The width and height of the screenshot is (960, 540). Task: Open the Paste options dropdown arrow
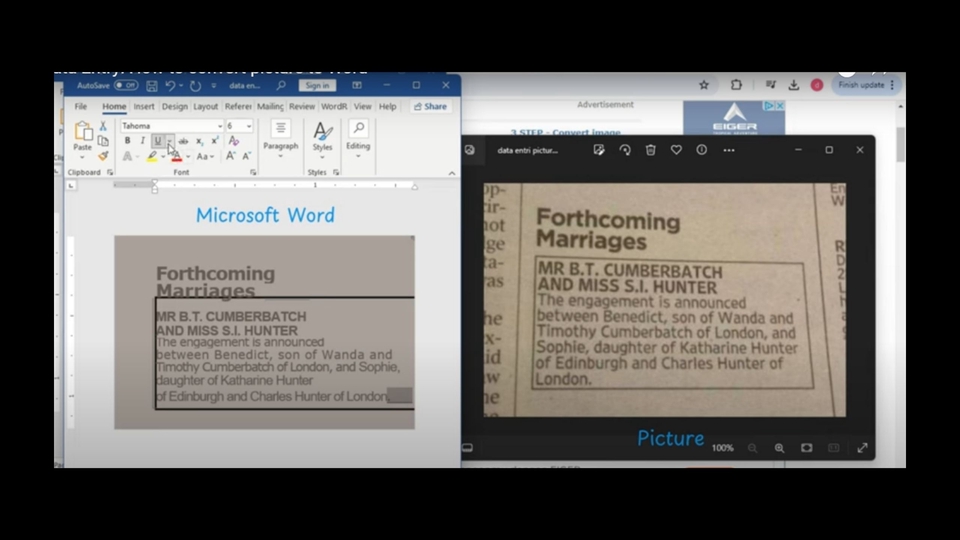pyautogui.click(x=82, y=157)
